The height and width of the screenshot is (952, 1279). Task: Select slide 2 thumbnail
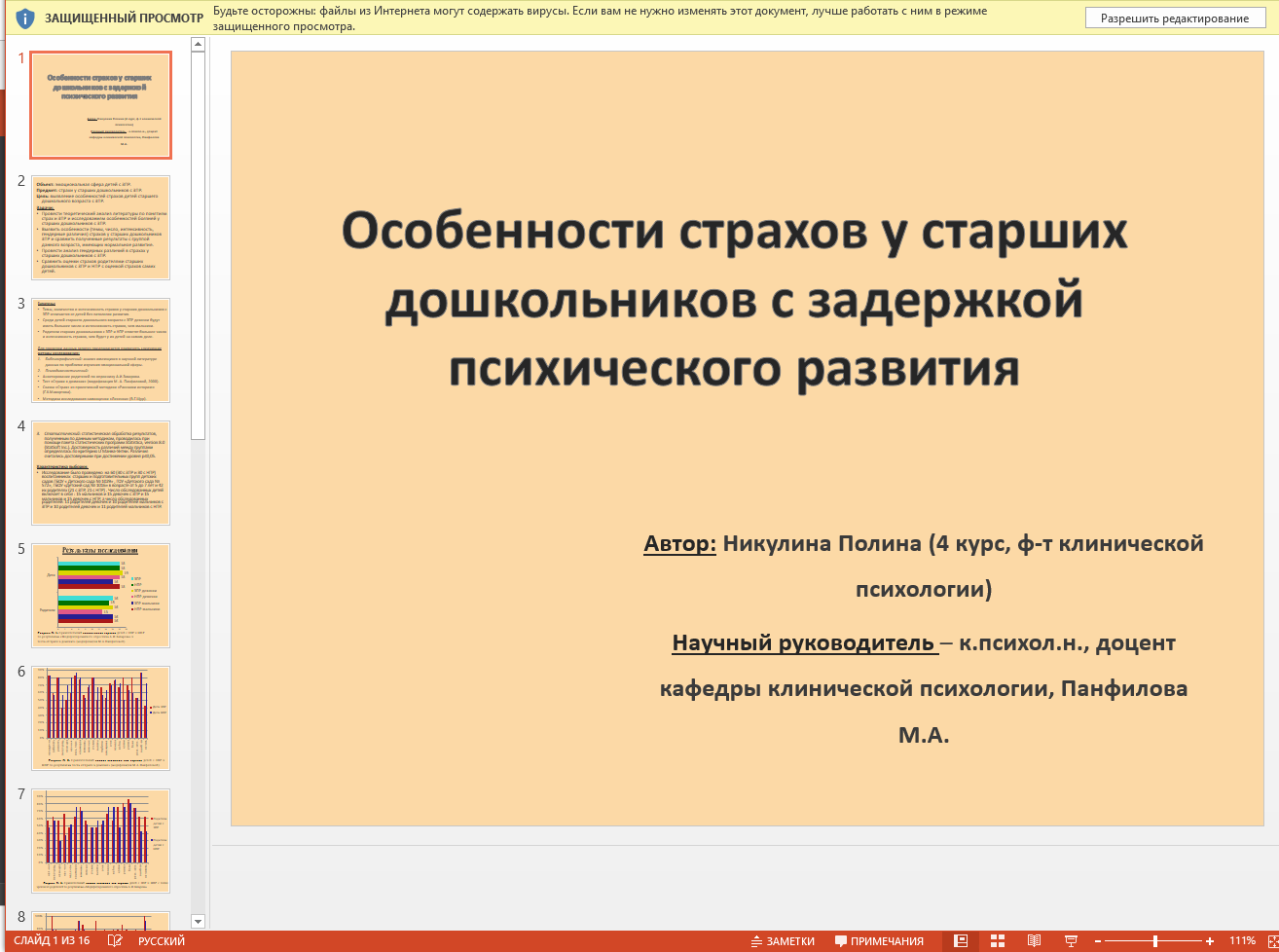click(x=101, y=228)
